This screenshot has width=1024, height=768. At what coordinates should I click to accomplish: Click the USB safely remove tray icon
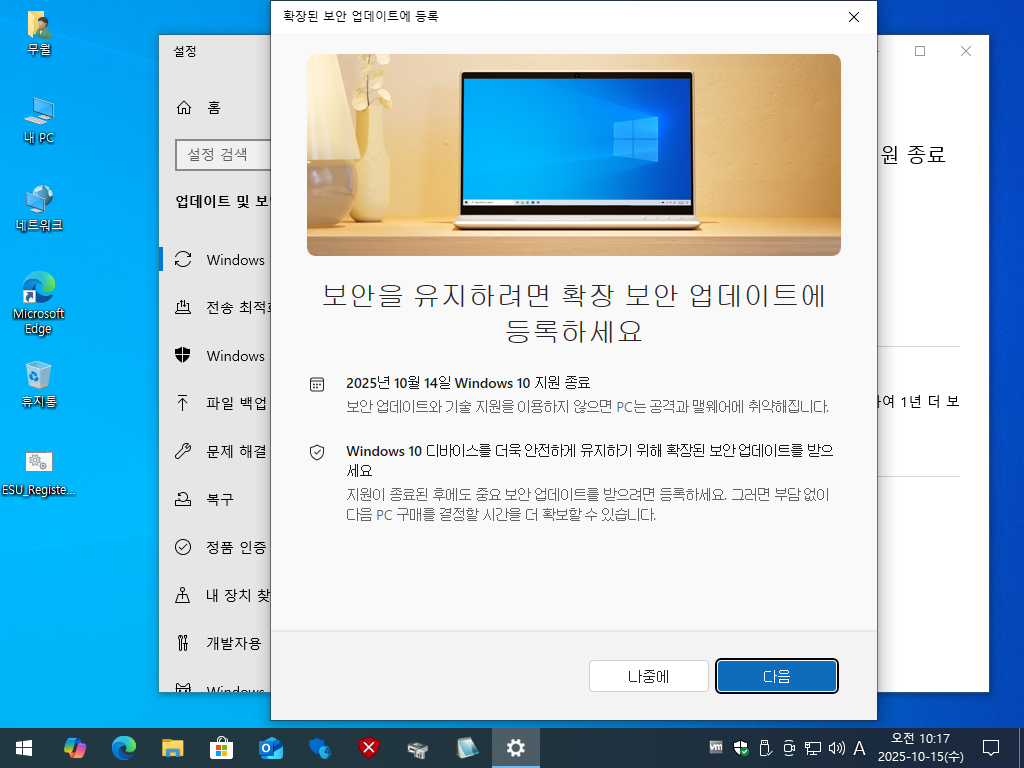coord(765,748)
